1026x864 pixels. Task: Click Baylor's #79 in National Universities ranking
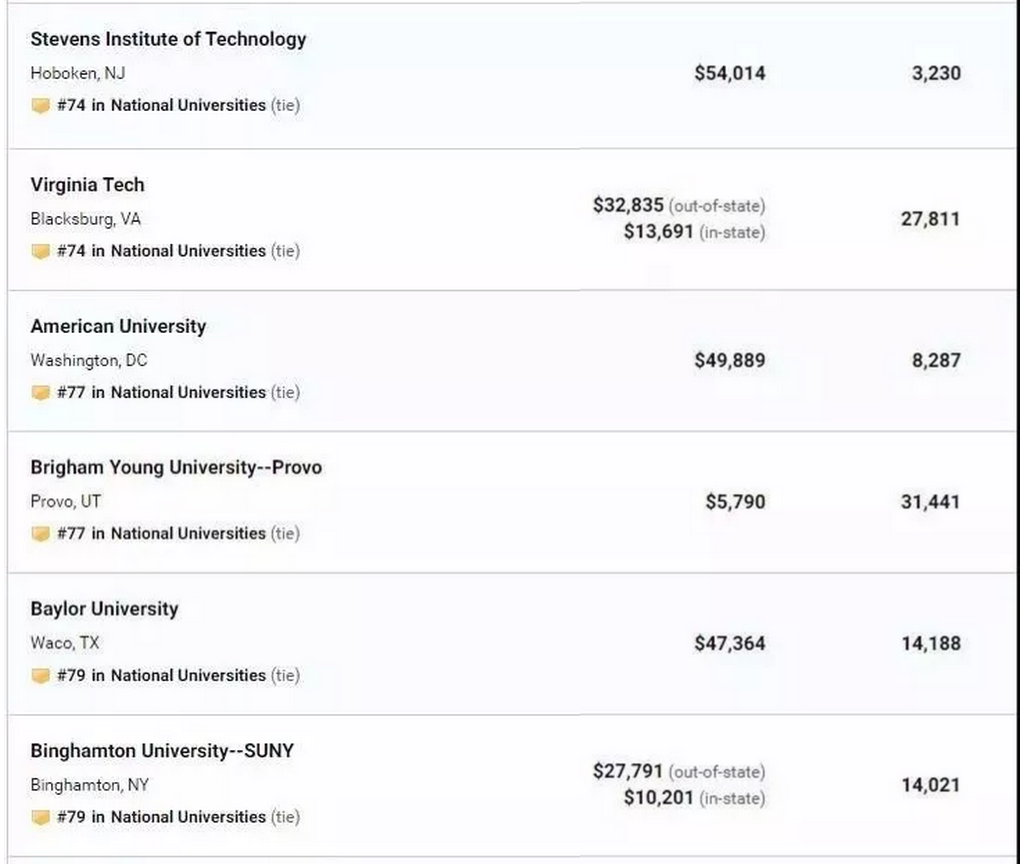(161, 676)
